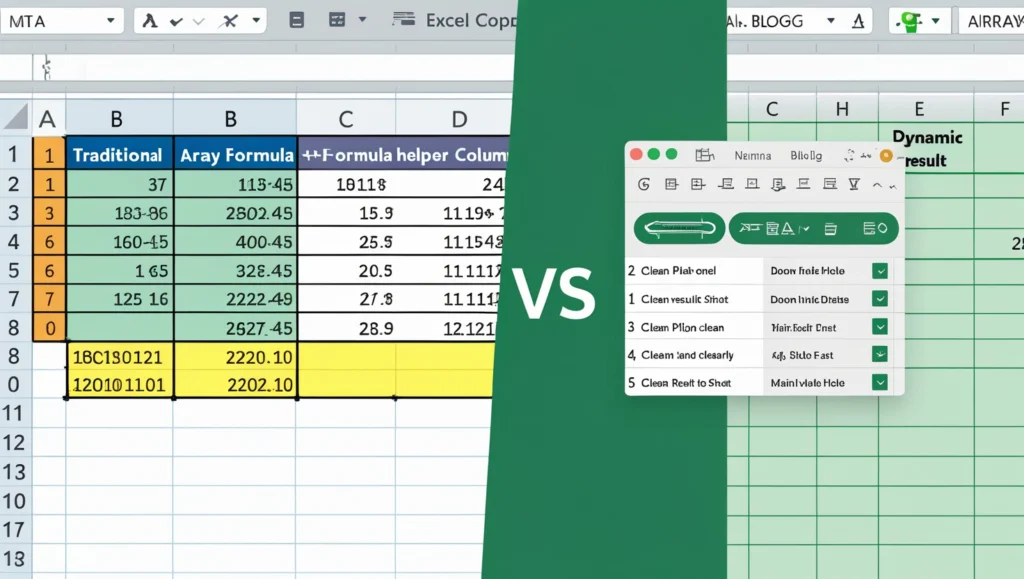Open the dropdown arrow beside the robot icon
This screenshot has height=579, width=1024.
(x=935, y=21)
